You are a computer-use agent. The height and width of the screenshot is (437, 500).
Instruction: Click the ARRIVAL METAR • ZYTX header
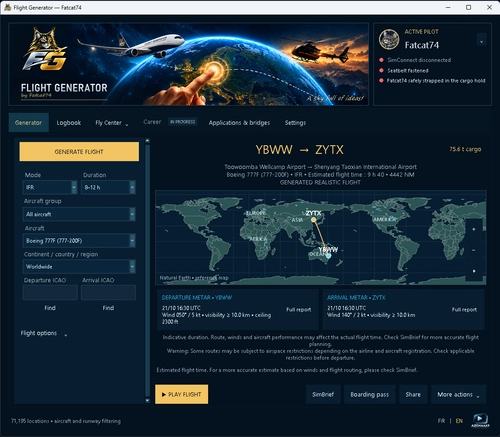click(356, 297)
